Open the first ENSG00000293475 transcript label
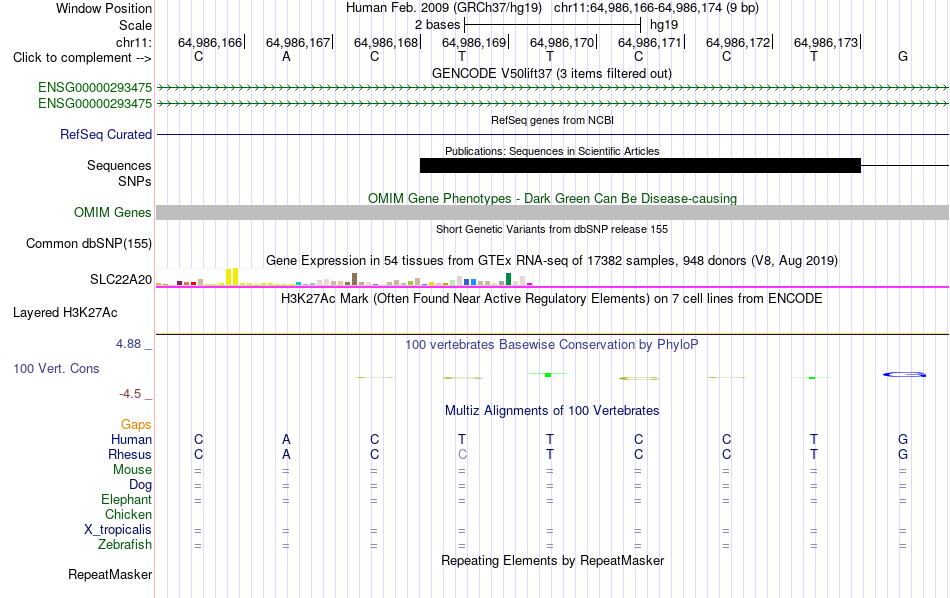Image resolution: width=950 pixels, height=598 pixels. pyautogui.click(x=95, y=87)
